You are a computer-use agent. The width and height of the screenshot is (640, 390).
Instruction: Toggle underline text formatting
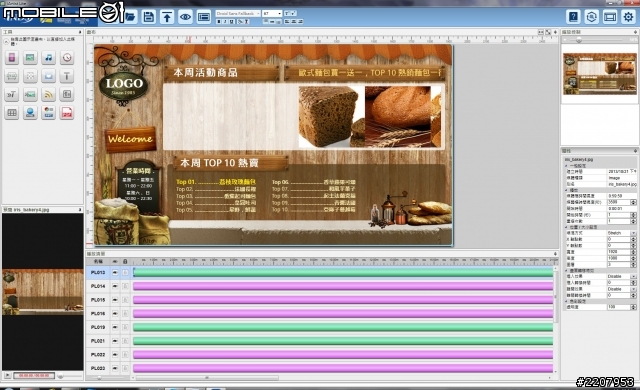(x=231, y=21)
